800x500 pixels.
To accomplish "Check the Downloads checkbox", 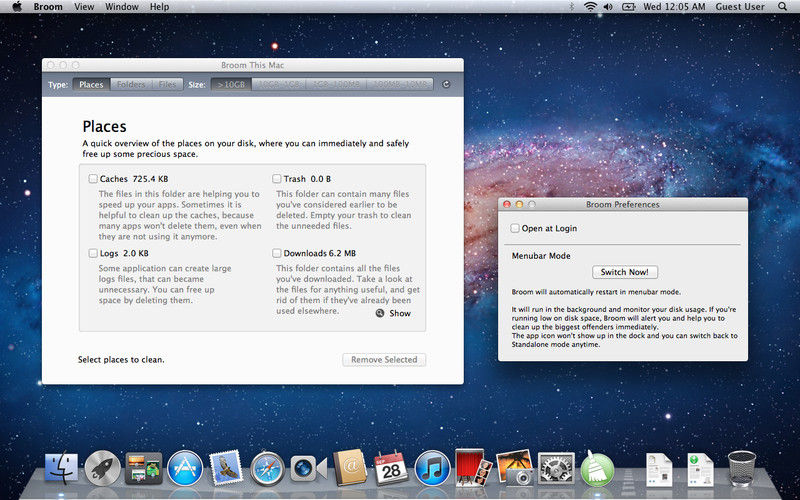I will pos(277,253).
